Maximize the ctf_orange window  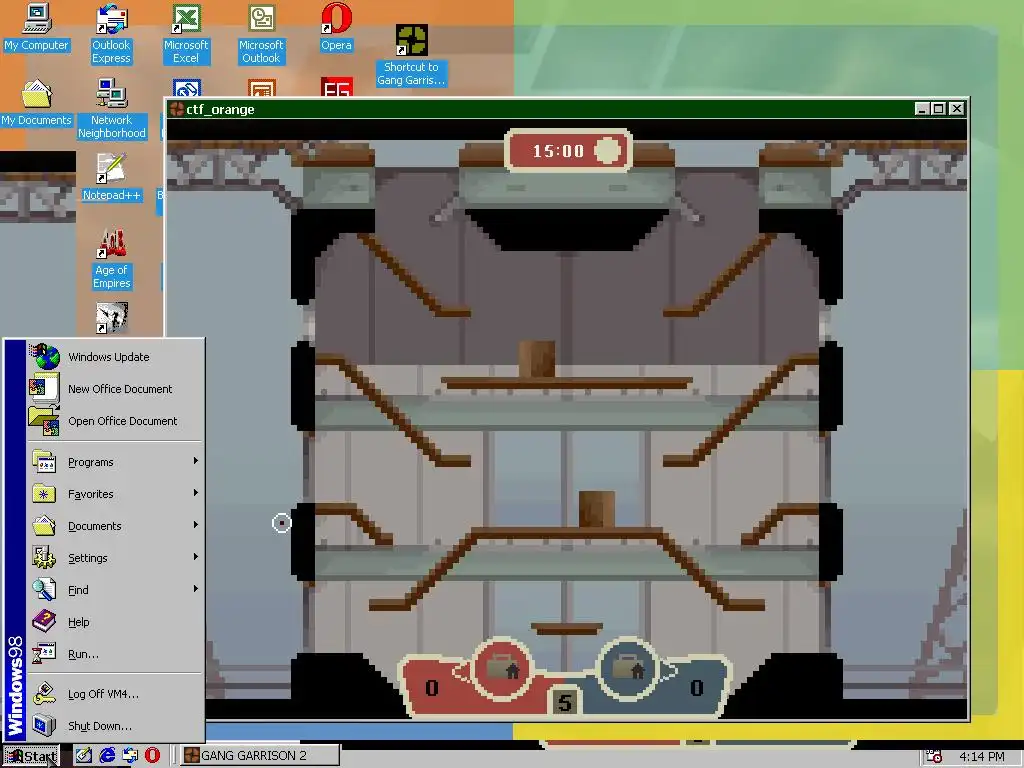click(938, 108)
